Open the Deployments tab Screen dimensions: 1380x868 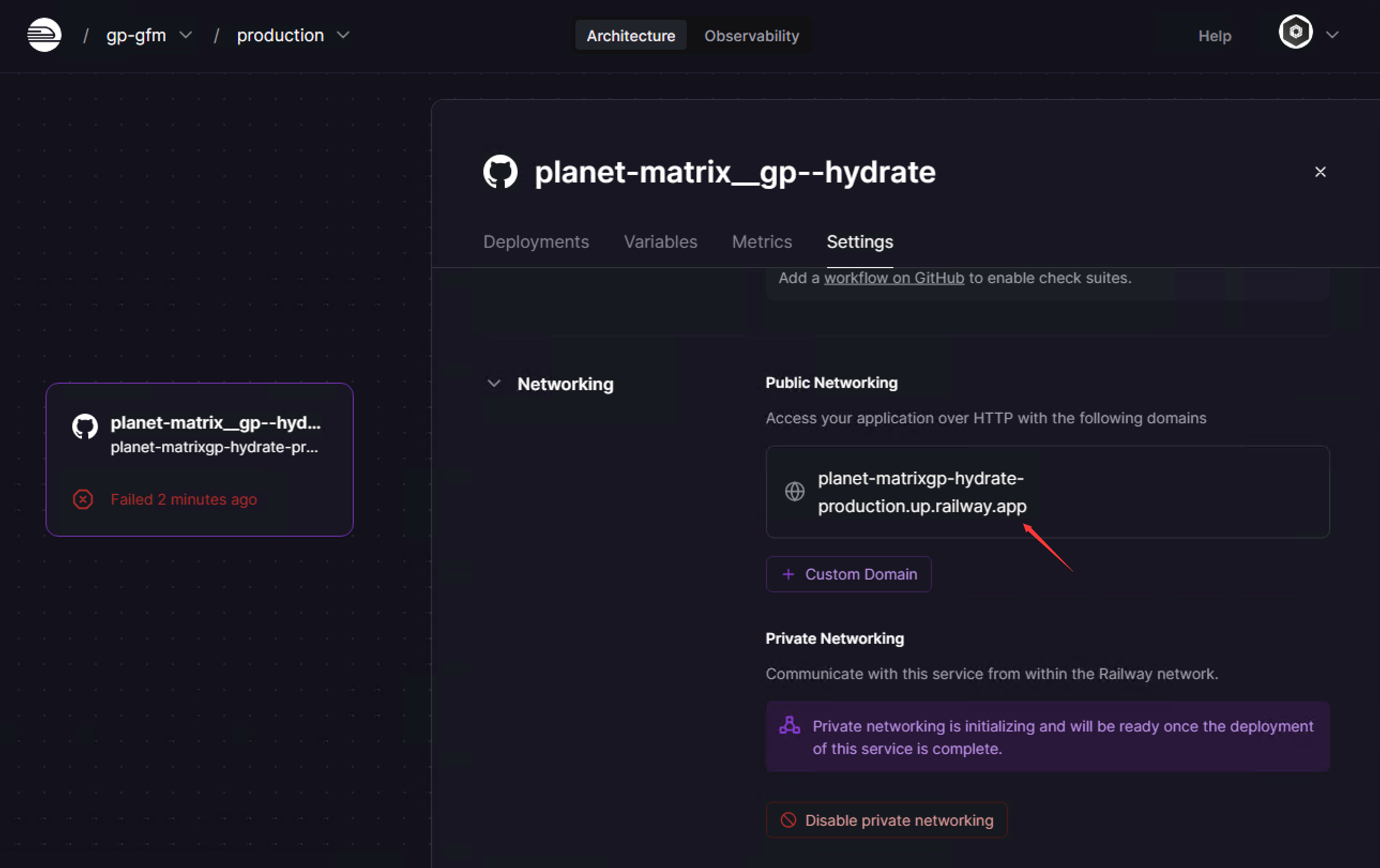pyautogui.click(x=536, y=242)
